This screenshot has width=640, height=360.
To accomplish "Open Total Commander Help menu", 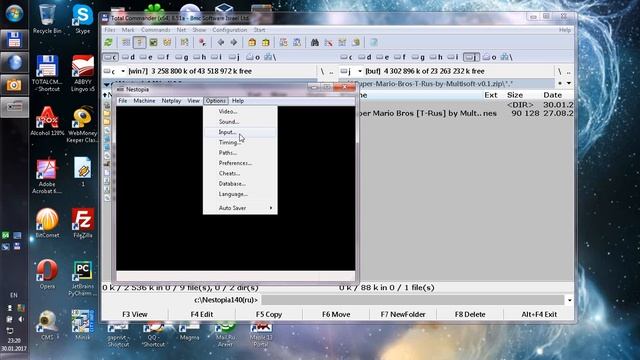I will tap(565, 30).
